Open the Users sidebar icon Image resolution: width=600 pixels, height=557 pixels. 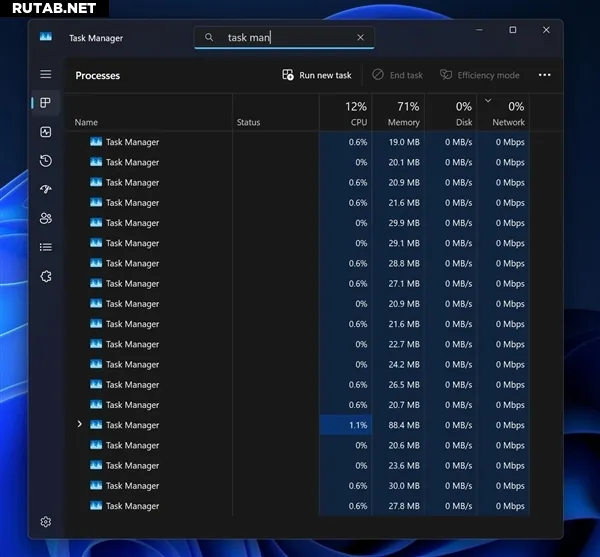pyautogui.click(x=46, y=218)
